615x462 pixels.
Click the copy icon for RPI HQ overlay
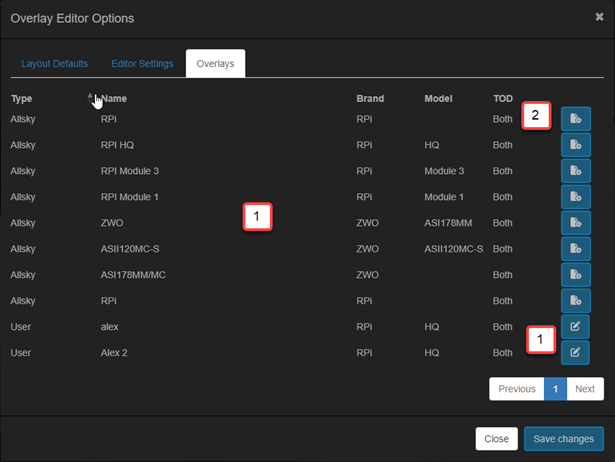click(x=575, y=145)
